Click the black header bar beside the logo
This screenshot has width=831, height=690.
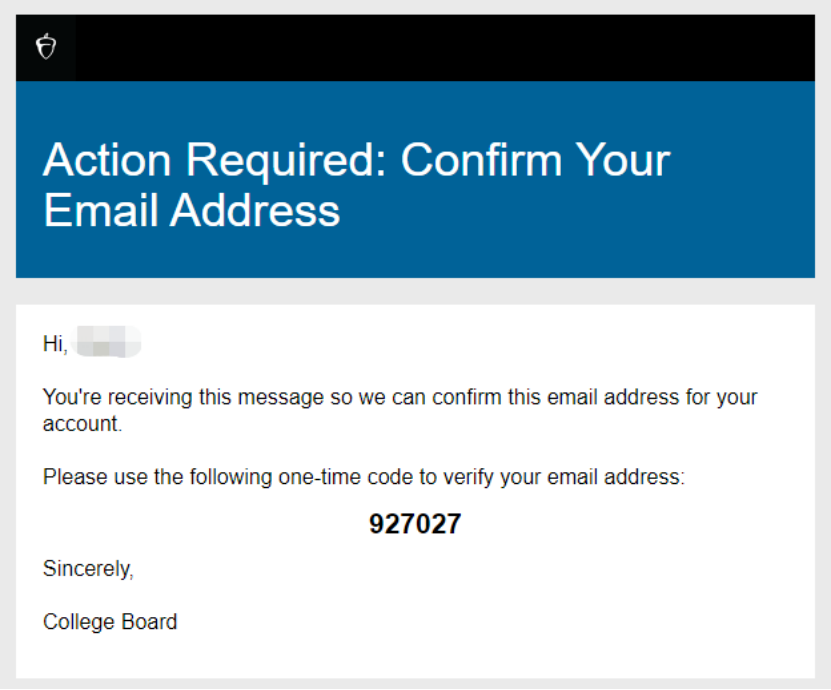pos(440,47)
